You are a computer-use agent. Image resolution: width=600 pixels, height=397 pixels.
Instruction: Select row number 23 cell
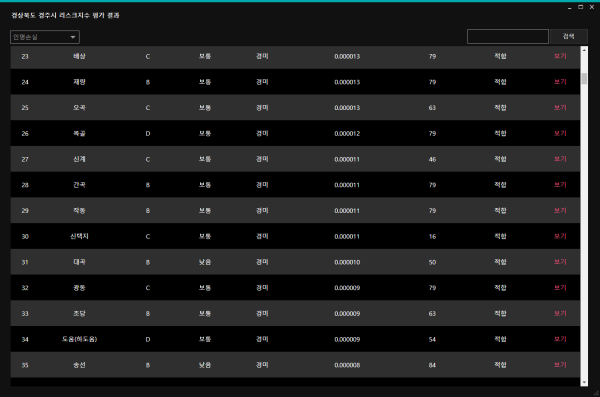click(25, 56)
